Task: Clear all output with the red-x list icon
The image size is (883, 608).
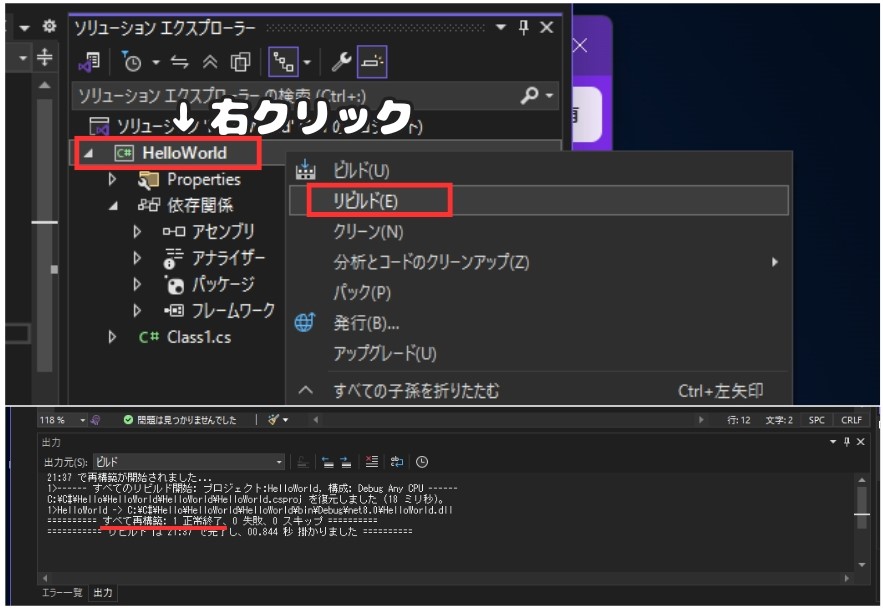Action: point(372,462)
